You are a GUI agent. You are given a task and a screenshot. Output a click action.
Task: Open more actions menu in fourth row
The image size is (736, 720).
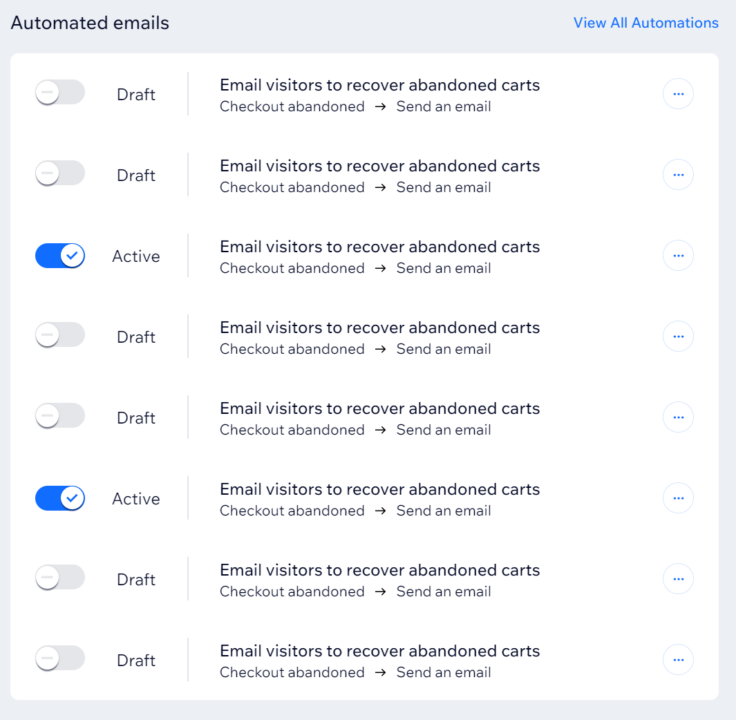point(677,337)
